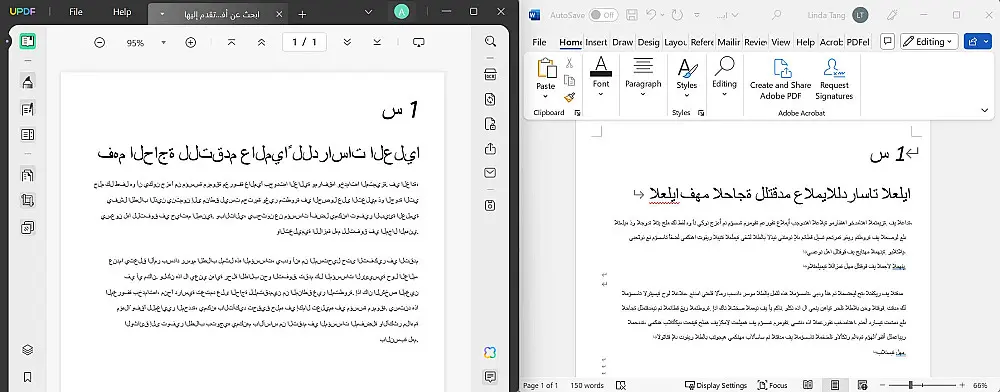
Task: Click Undo arrow in Word title bar
Action: [651, 14]
